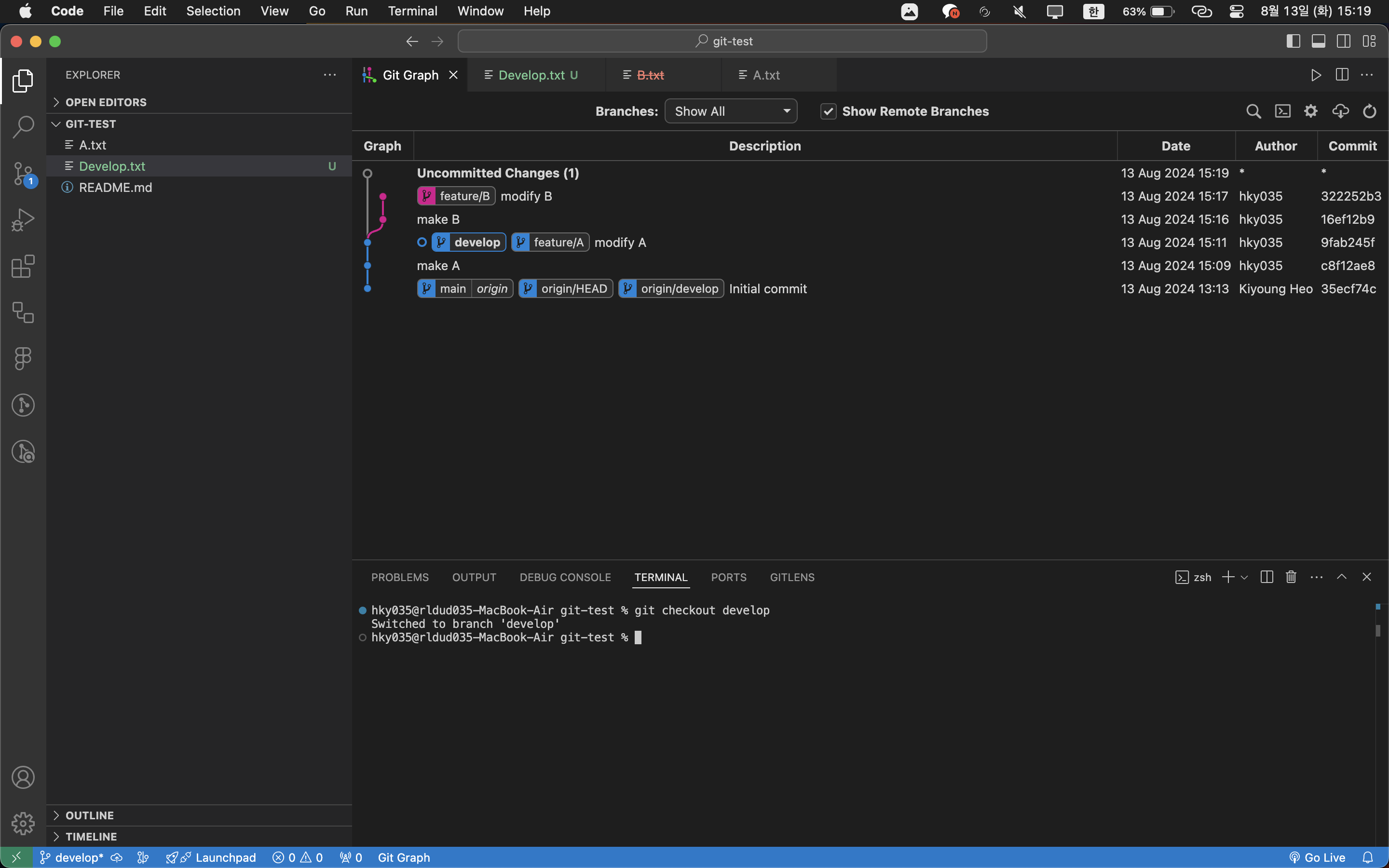Screen dimensions: 1389x868
Task: Split the terminal panel
Action: pyautogui.click(x=1267, y=577)
